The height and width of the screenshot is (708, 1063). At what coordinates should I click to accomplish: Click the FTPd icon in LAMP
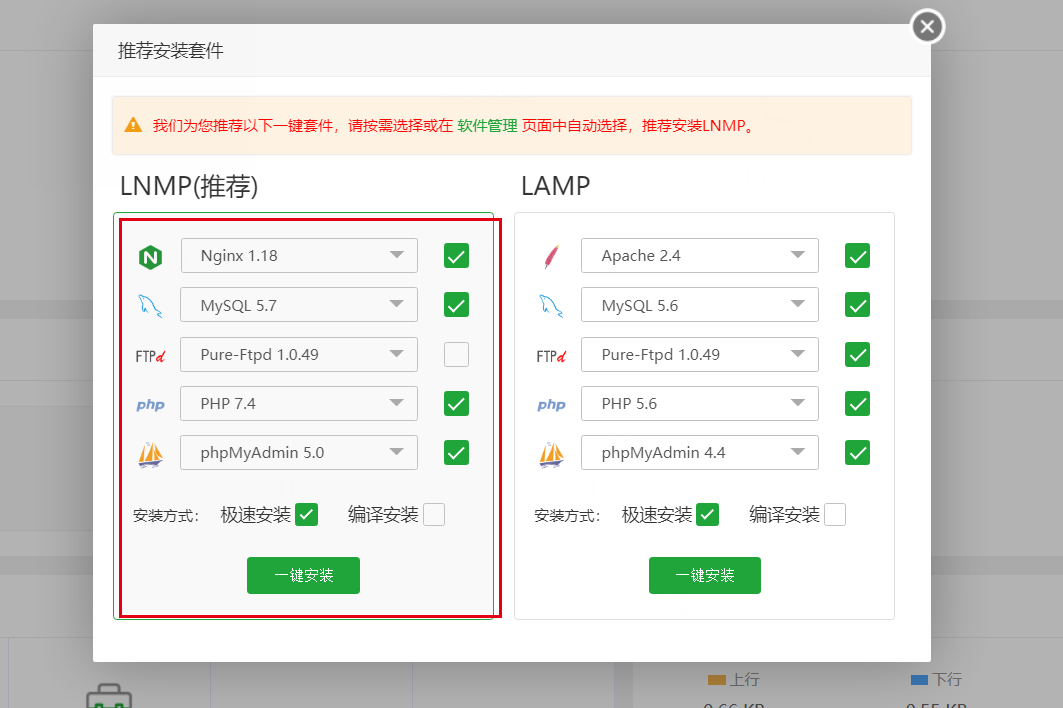click(551, 356)
